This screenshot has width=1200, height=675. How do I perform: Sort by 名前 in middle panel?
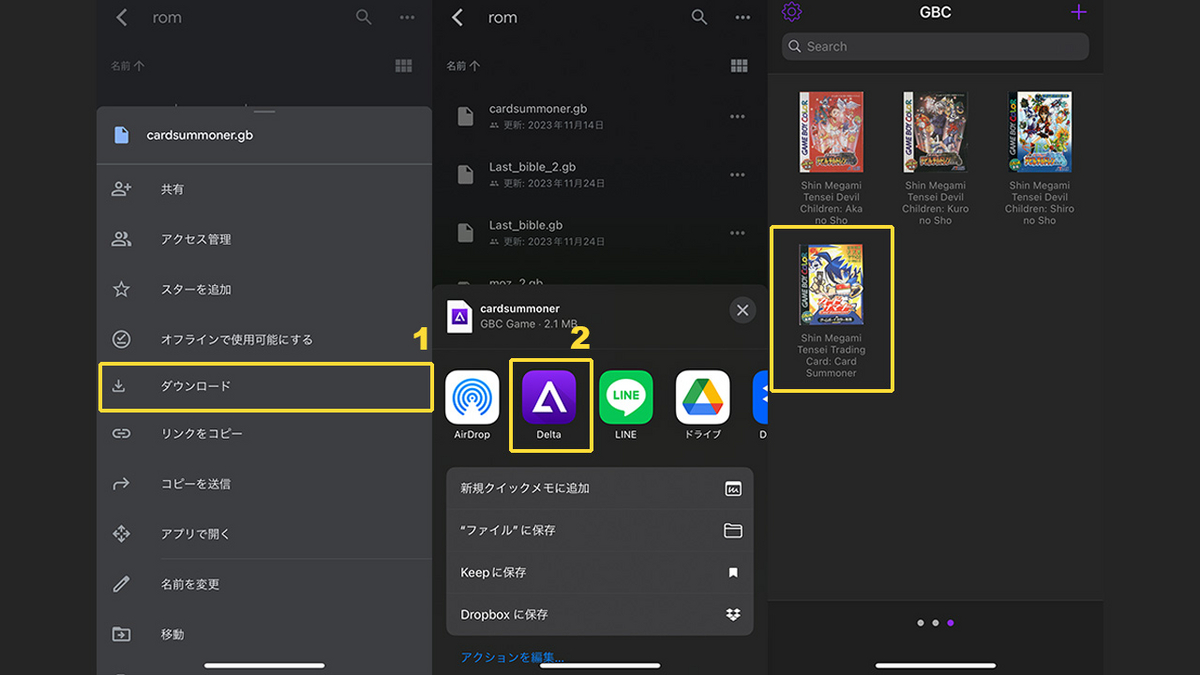point(463,66)
